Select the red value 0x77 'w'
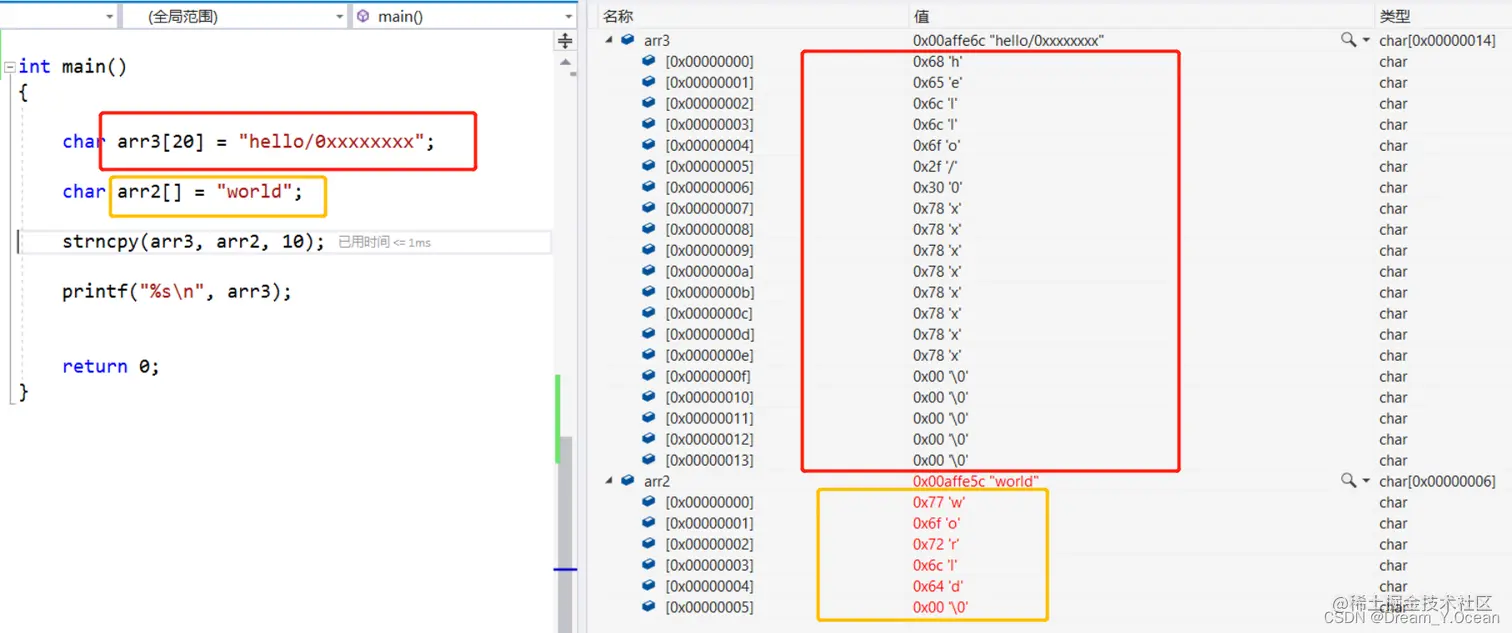This screenshot has width=1512, height=633. pos(939,502)
